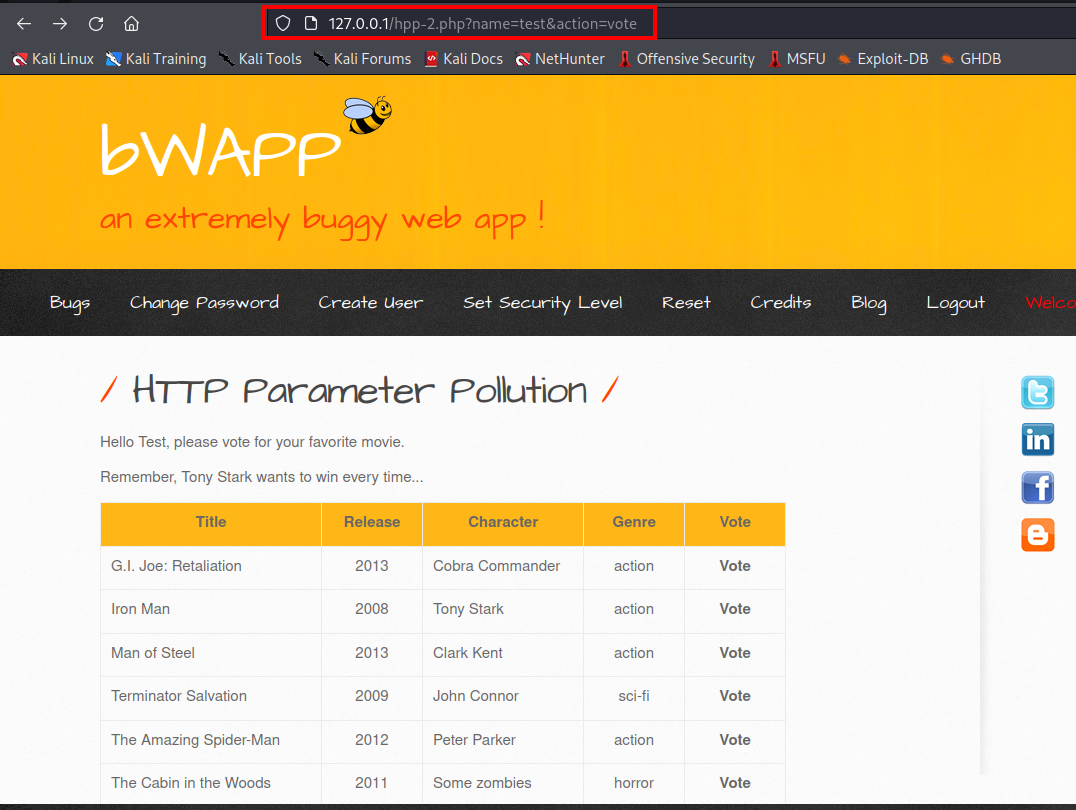Click the horror genre cell
The height and width of the screenshot is (810, 1076).
[x=634, y=783]
